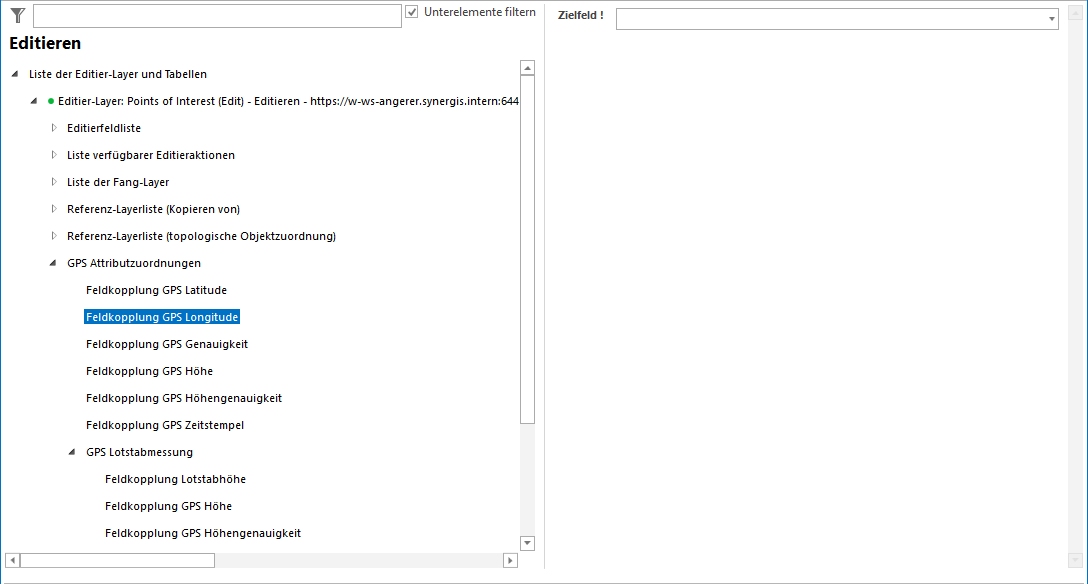The width and height of the screenshot is (1088, 584).
Task: Select Feldkopplung GPS Höhe under Attributzuordnungen
Action: [149, 371]
